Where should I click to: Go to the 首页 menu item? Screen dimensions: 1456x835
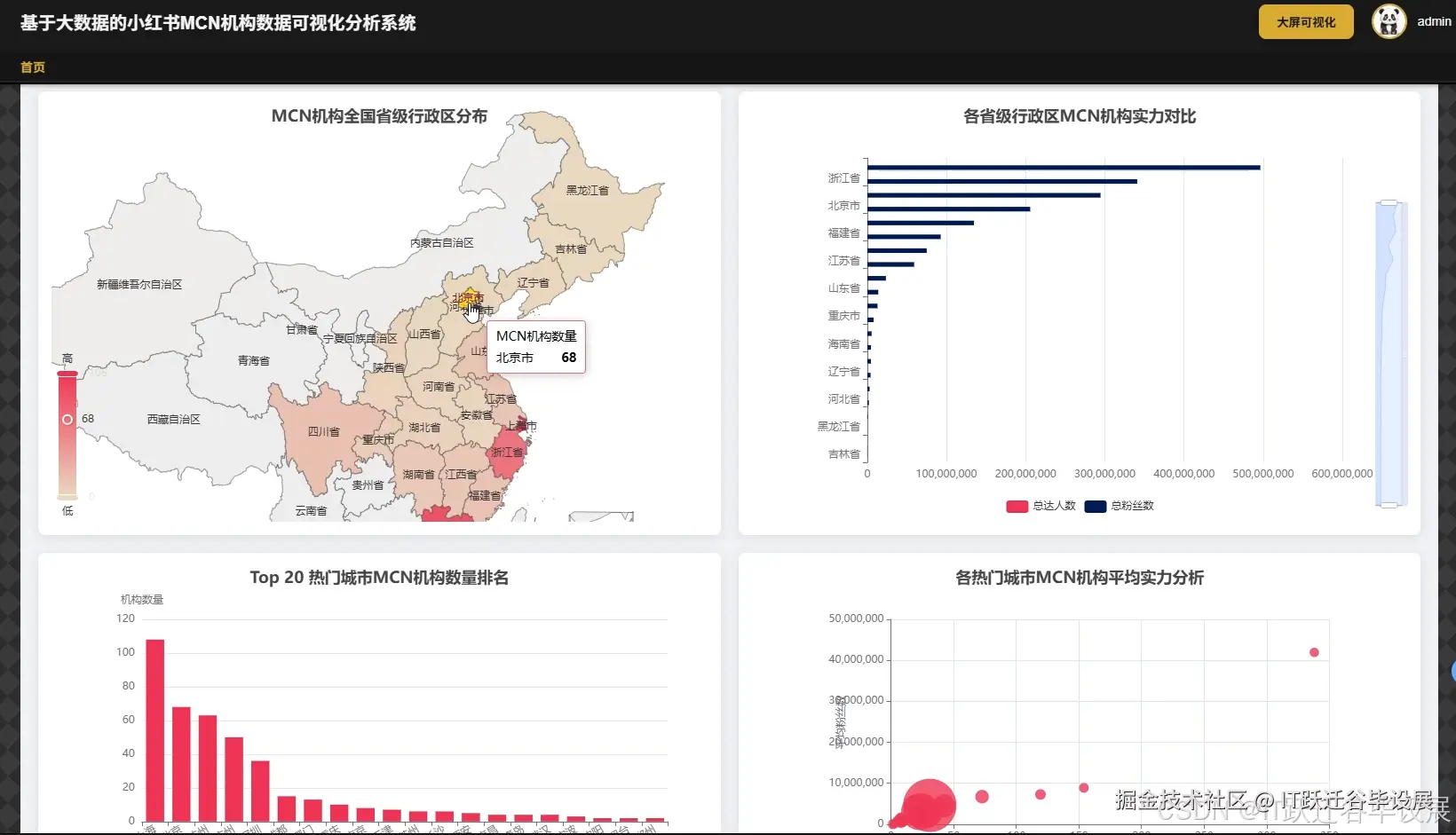pyautogui.click(x=33, y=67)
